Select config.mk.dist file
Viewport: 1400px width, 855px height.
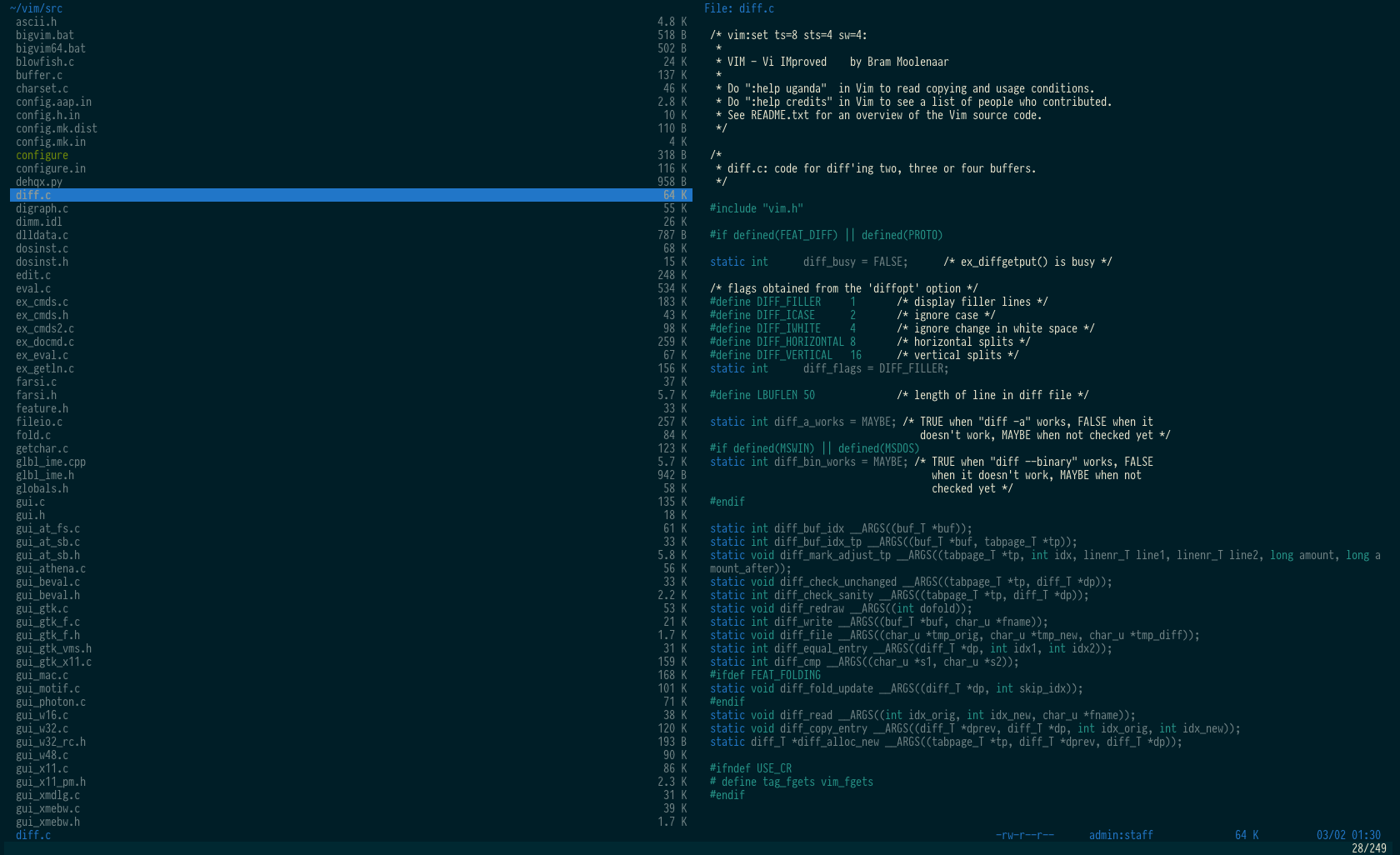351,128
